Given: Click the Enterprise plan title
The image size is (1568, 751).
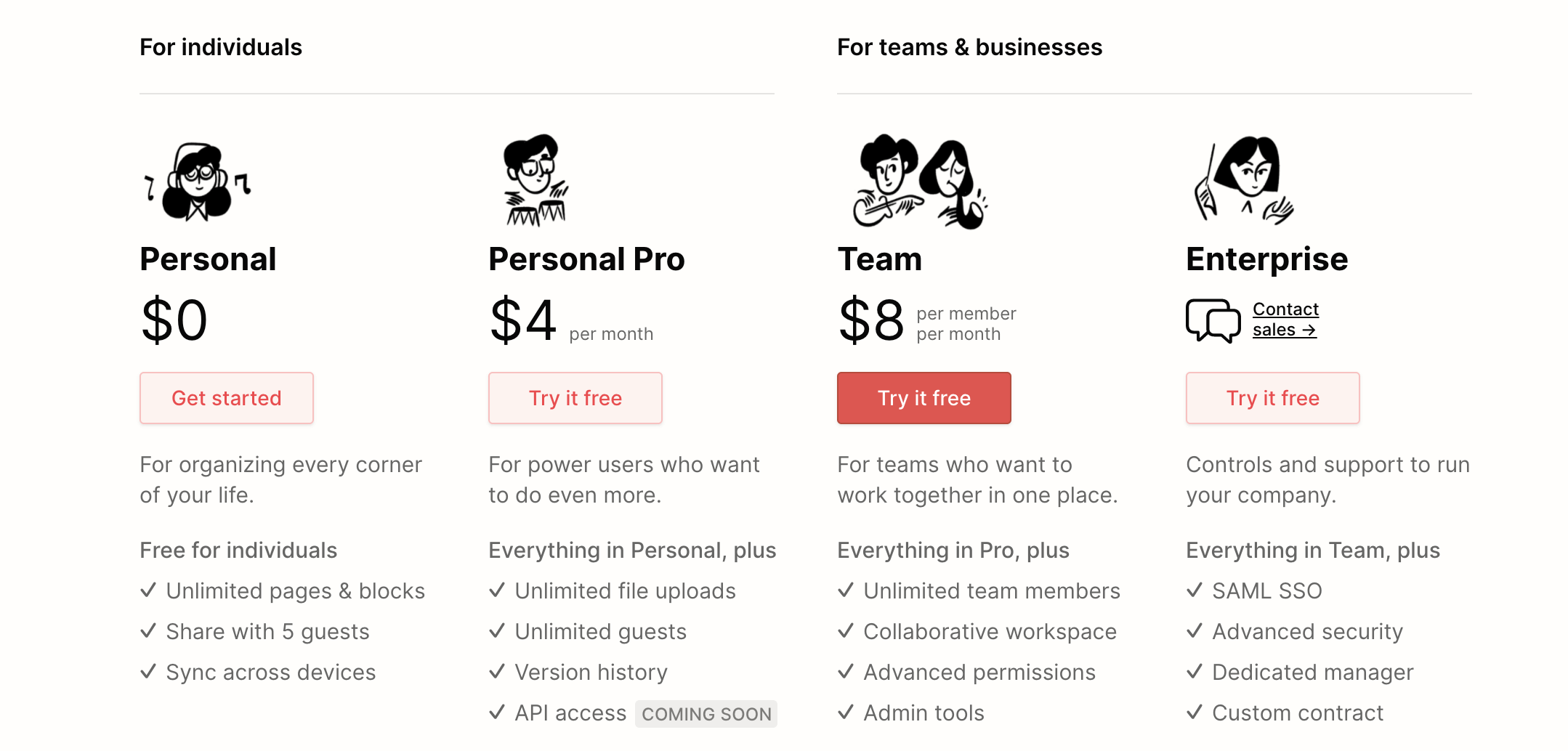Looking at the screenshot, I should 1267,260.
